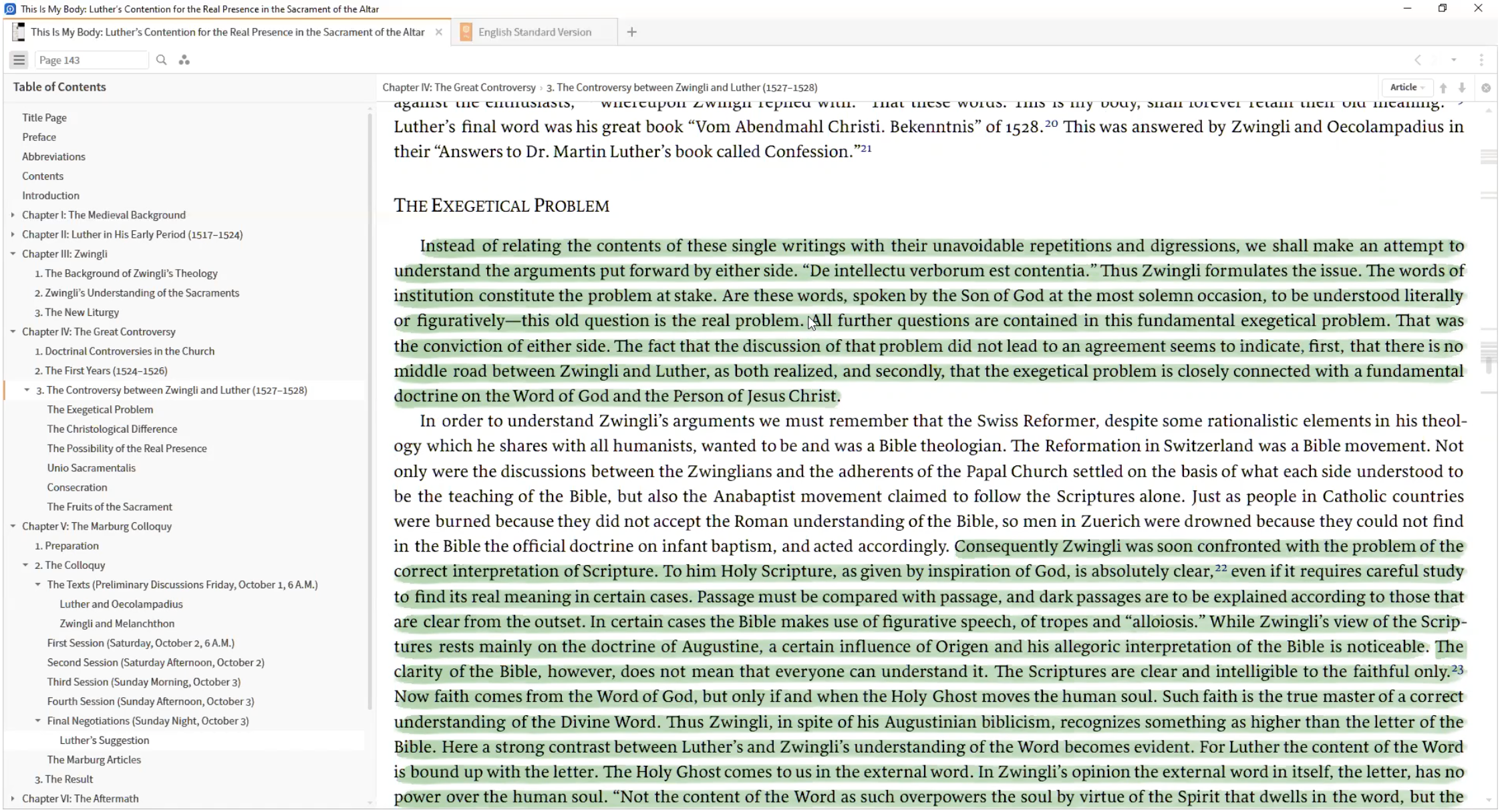Expand Chapter I: The Medieval Background
The image size is (1506, 812).
coord(13,215)
